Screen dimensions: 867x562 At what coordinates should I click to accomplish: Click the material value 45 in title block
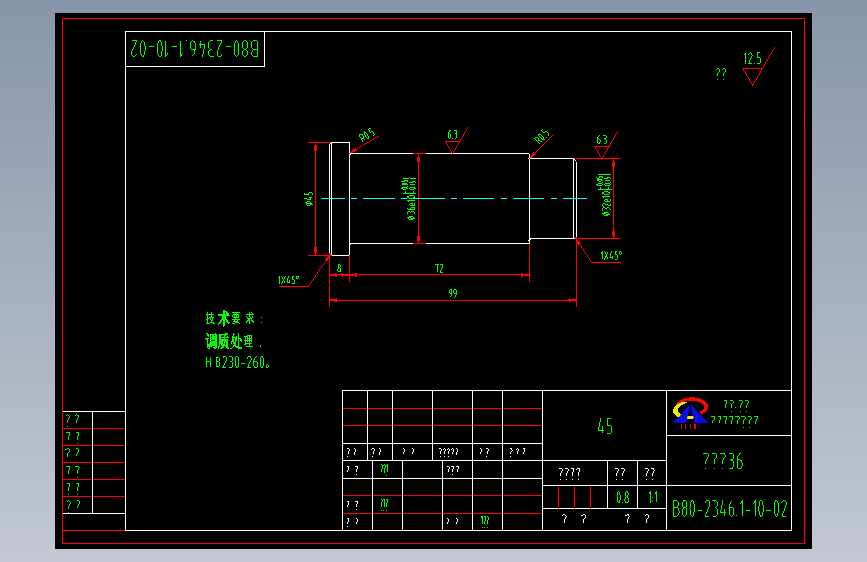pos(605,426)
